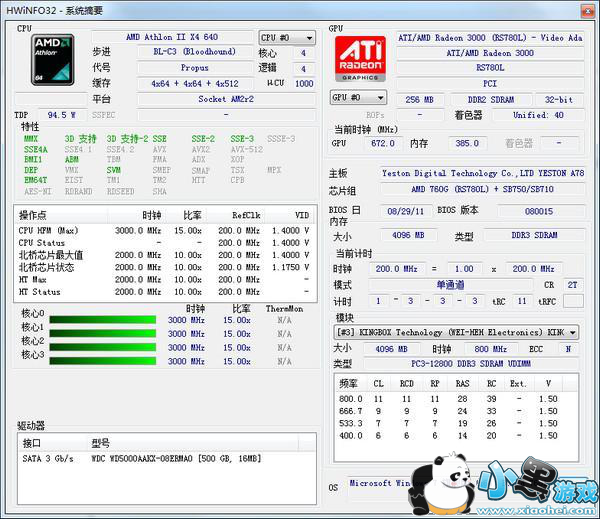Click the BIOS version 080015 field
The image size is (600, 519).
(539, 211)
